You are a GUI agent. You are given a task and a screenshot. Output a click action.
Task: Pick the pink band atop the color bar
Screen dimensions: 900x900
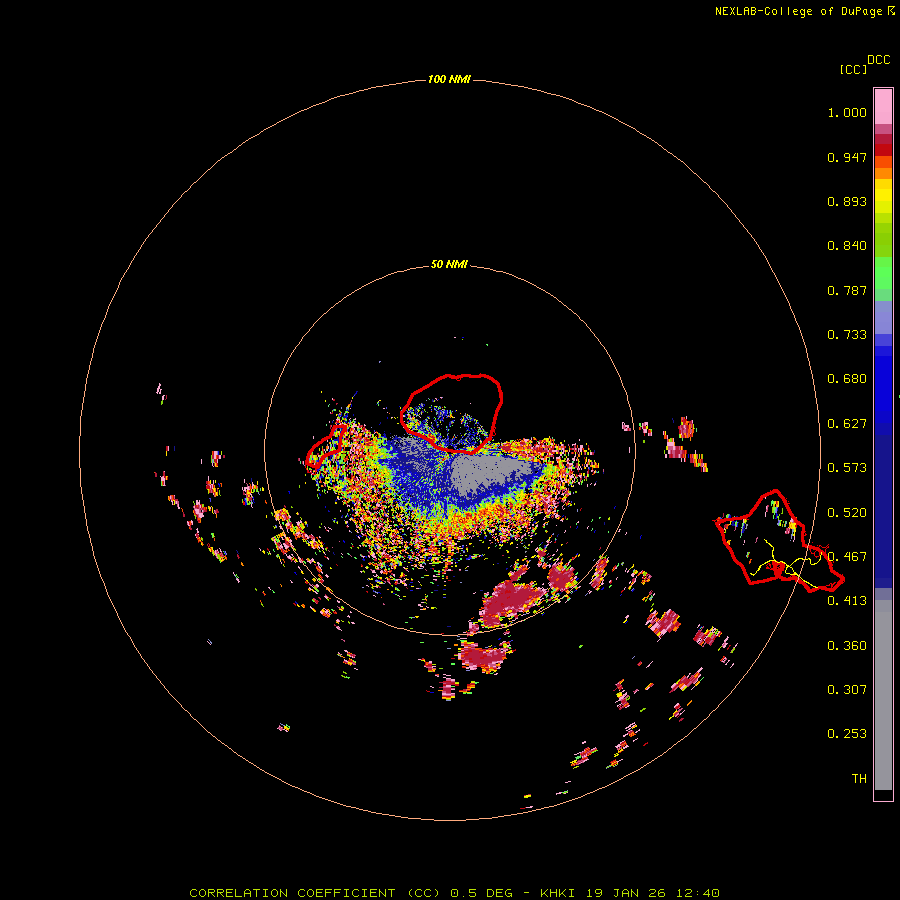883,107
